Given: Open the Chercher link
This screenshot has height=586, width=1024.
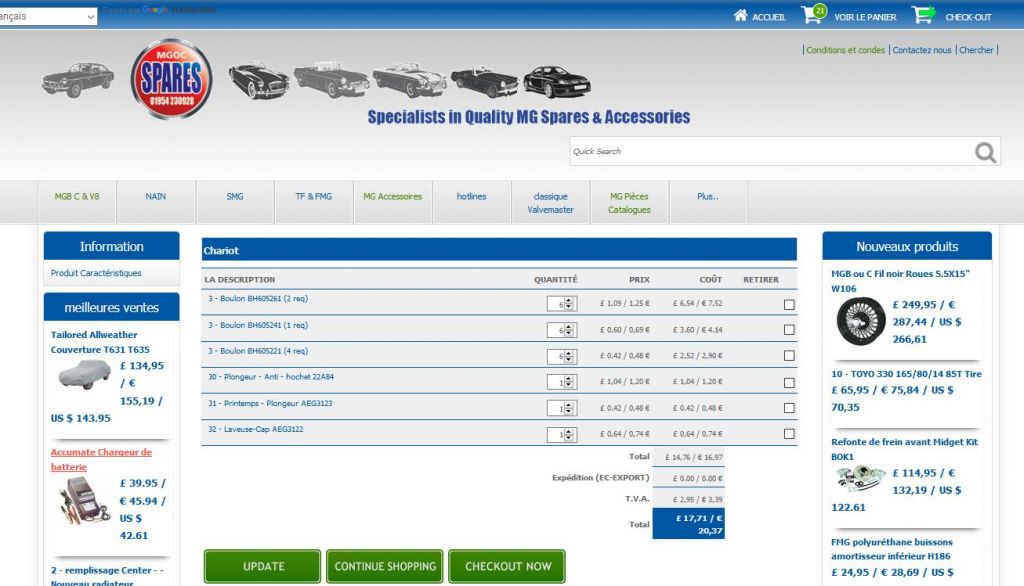Looking at the screenshot, I should point(976,50).
